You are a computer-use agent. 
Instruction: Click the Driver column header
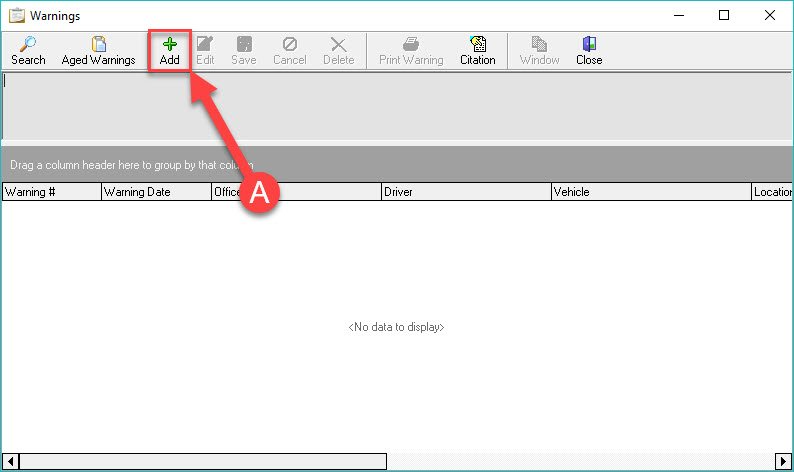point(465,192)
